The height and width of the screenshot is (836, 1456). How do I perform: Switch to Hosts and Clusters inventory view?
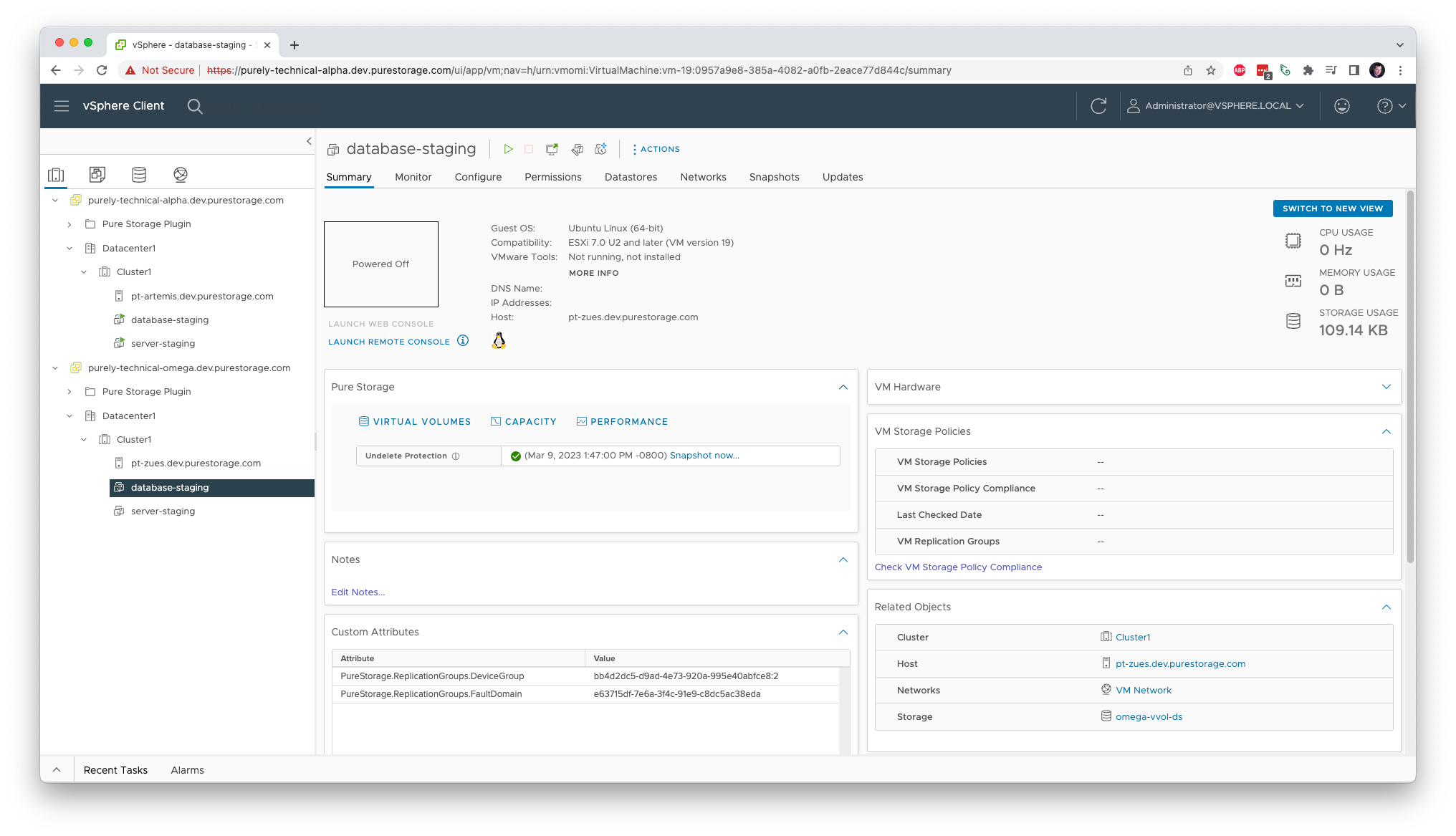coord(56,174)
